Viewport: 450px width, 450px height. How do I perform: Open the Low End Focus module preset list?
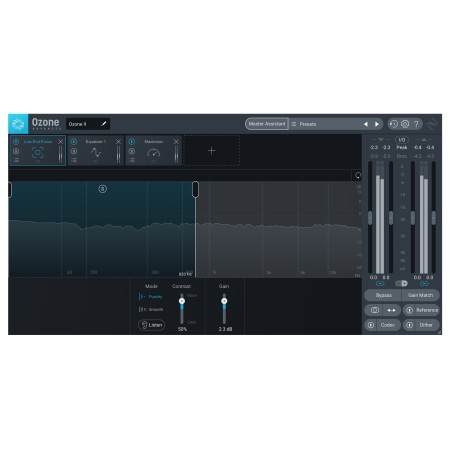pyautogui.click(x=16, y=160)
